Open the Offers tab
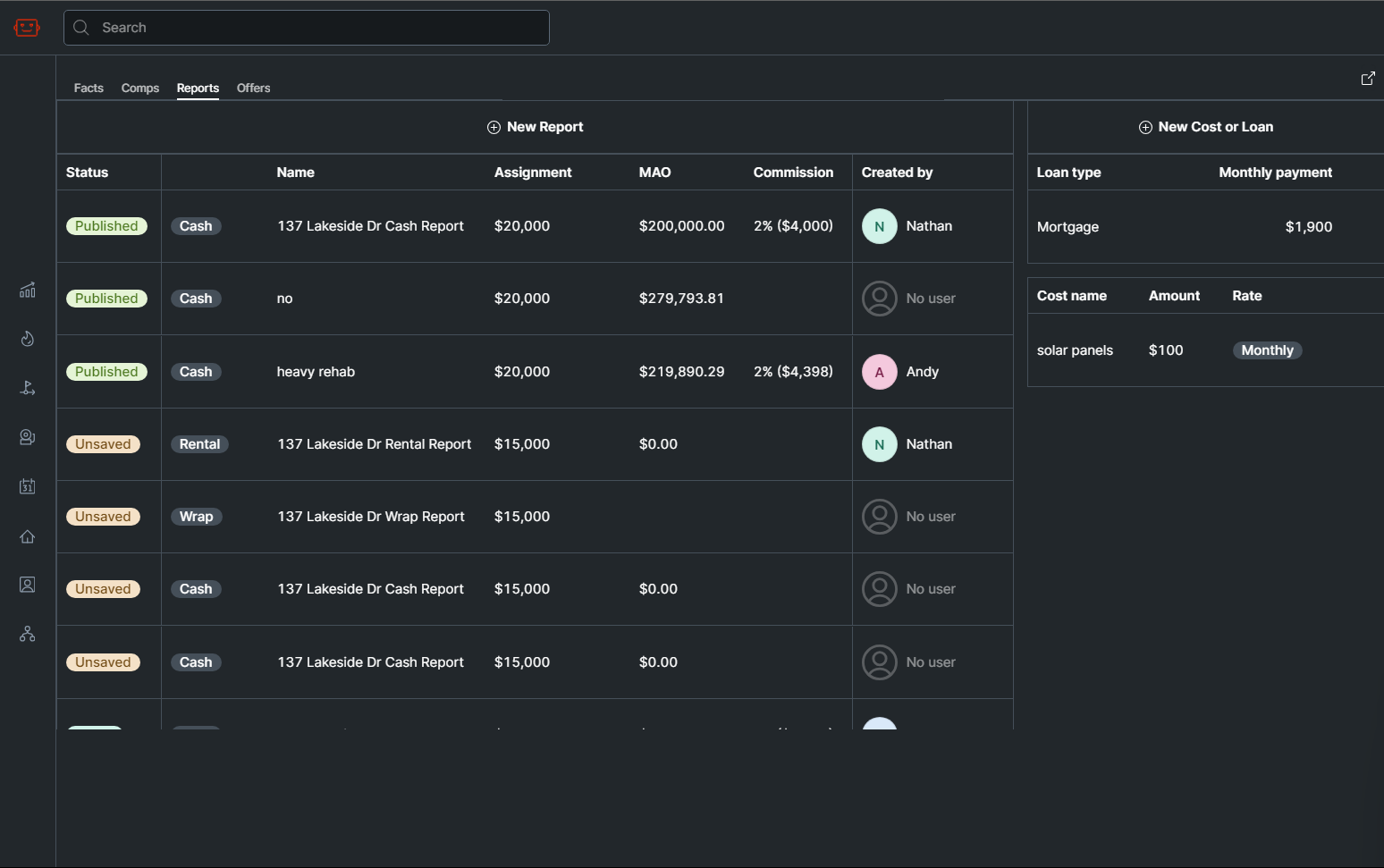1384x868 pixels. pyautogui.click(x=253, y=88)
